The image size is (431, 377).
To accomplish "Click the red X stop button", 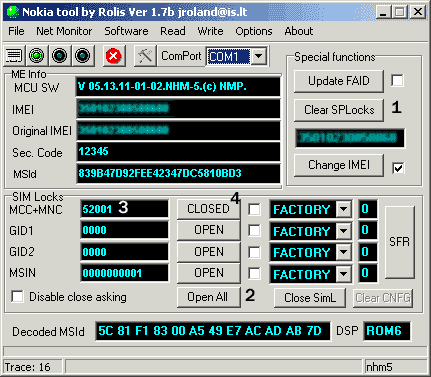I will [113, 56].
